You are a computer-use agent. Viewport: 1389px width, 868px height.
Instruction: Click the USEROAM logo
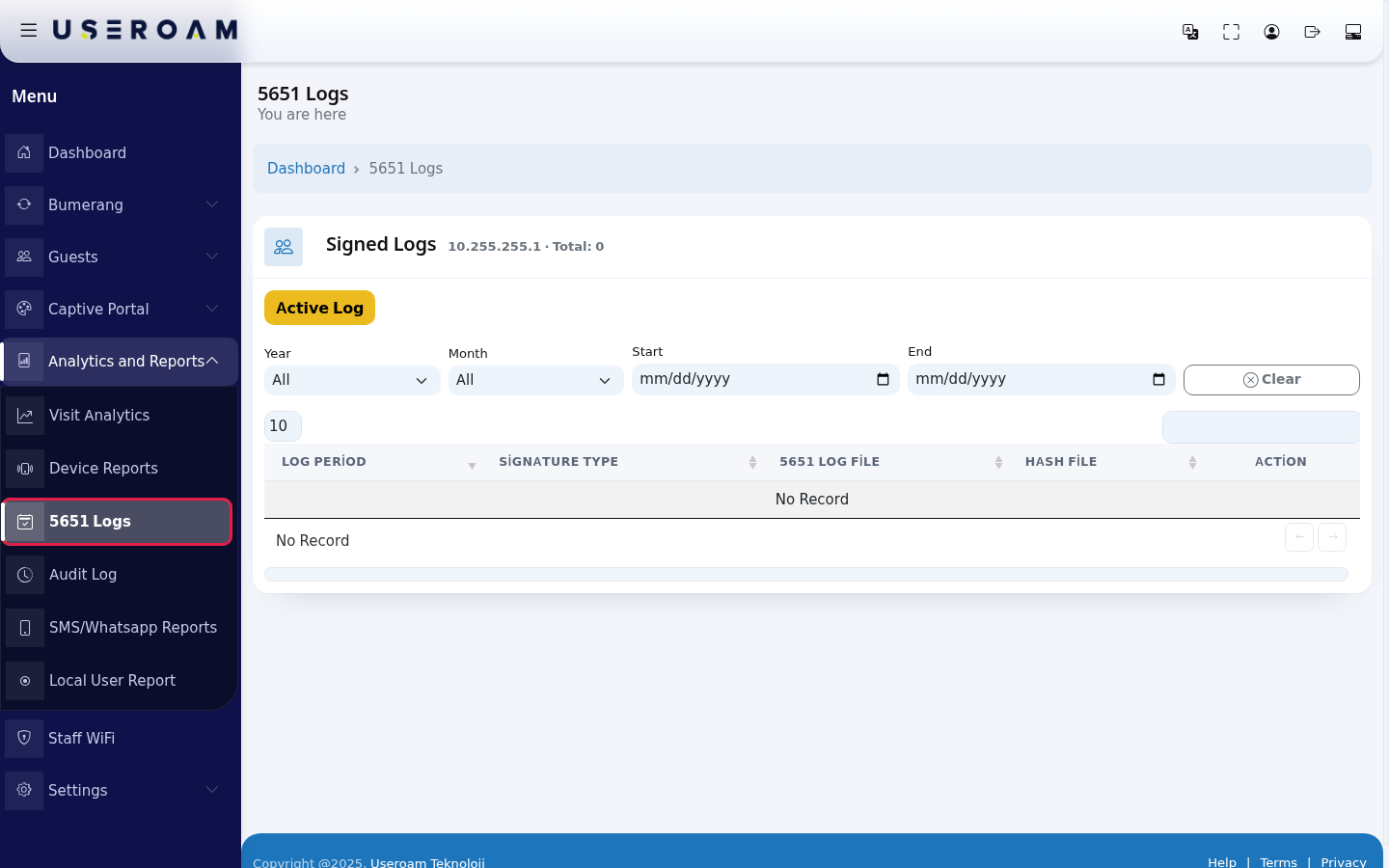[x=145, y=30]
